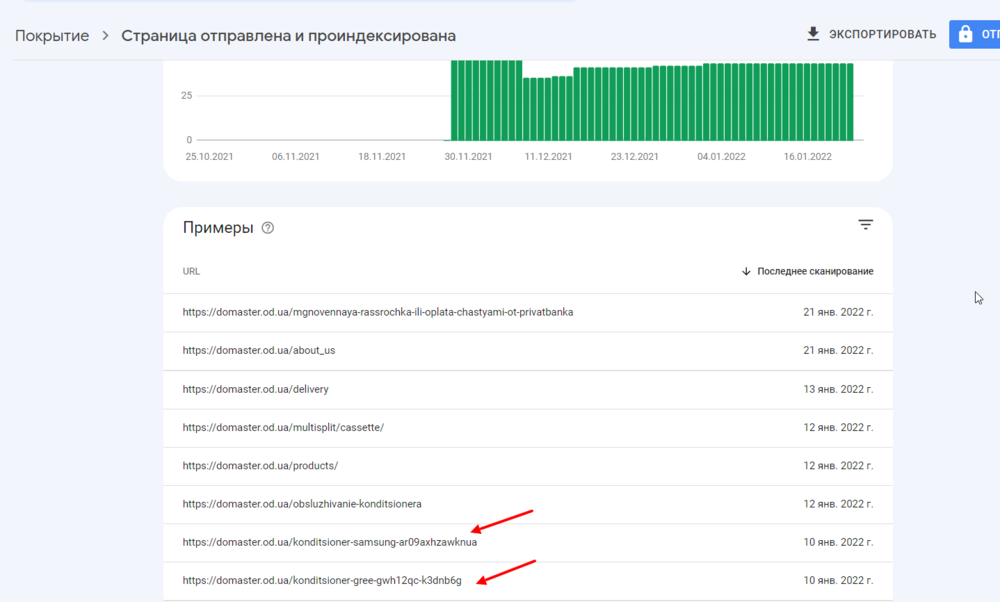Image resolution: width=1000 pixels, height=602 pixels.
Task: Click the download icon beside Экспортировать
Action: point(813,34)
